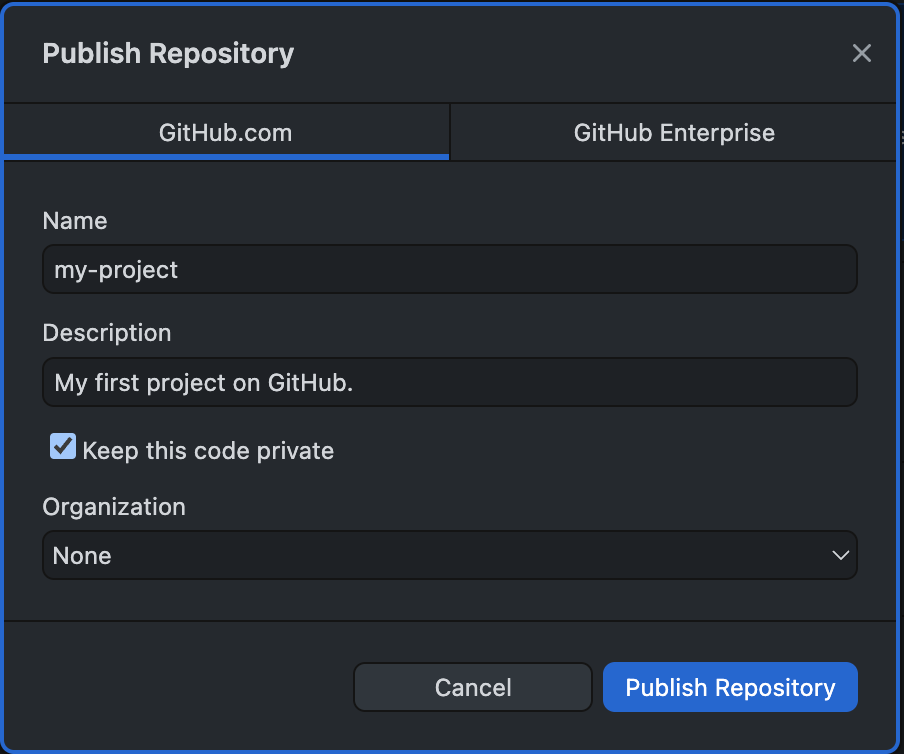Switch to the GitHub.com tab
This screenshot has height=754, width=904.
coord(226,132)
